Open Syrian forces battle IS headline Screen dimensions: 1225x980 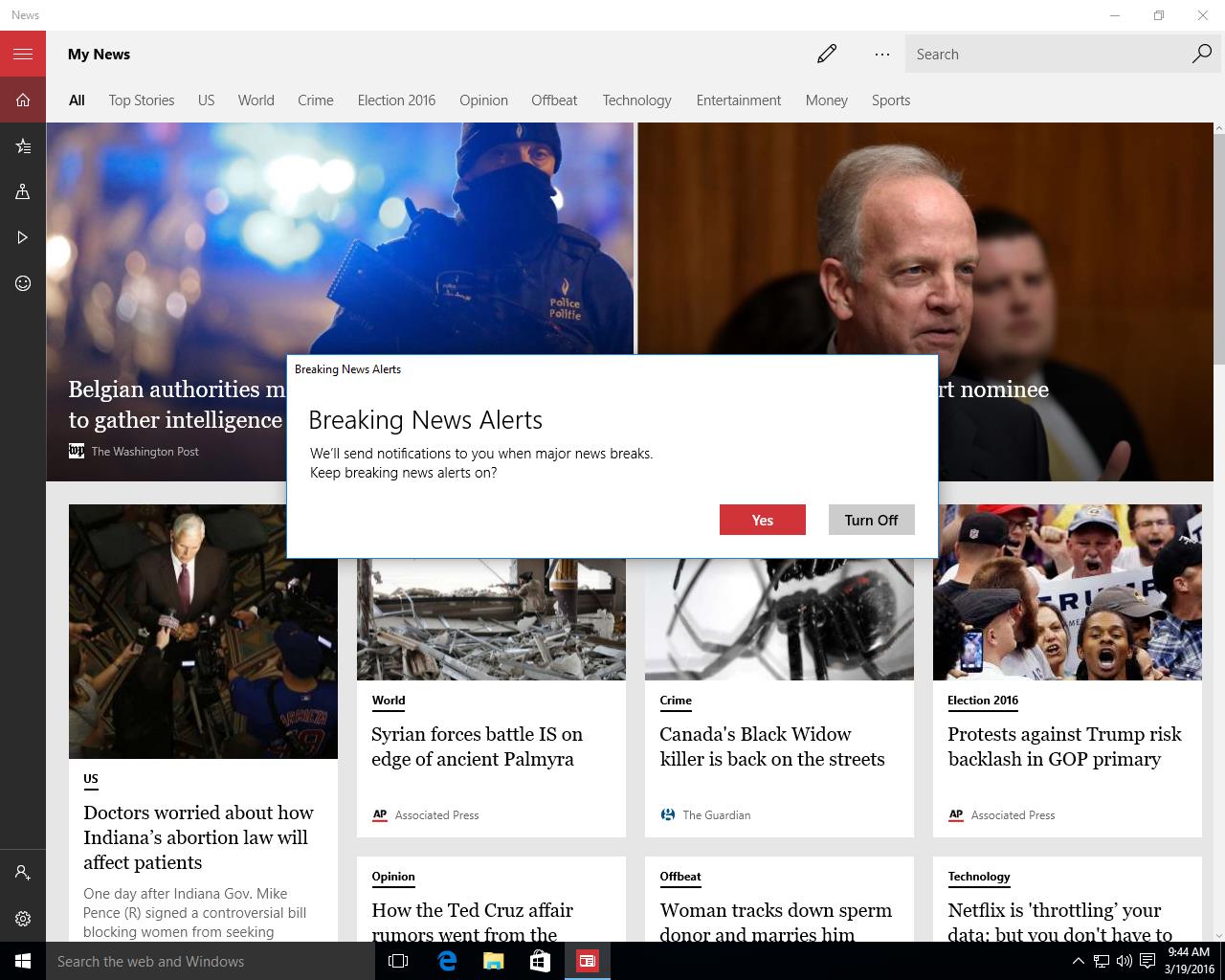click(477, 746)
